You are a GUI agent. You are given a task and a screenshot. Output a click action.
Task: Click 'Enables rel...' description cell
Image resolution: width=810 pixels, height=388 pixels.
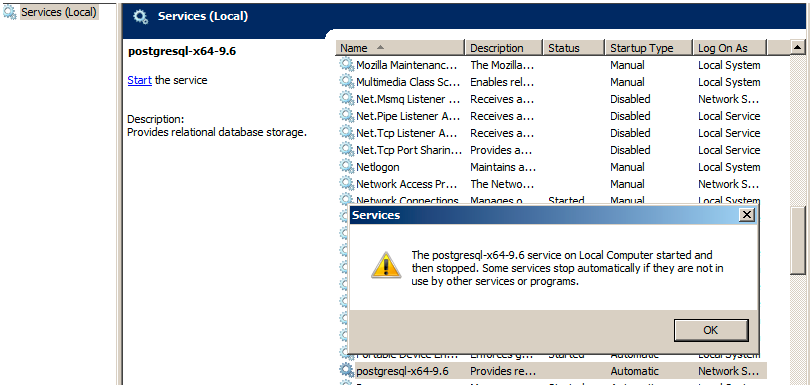tap(502, 82)
